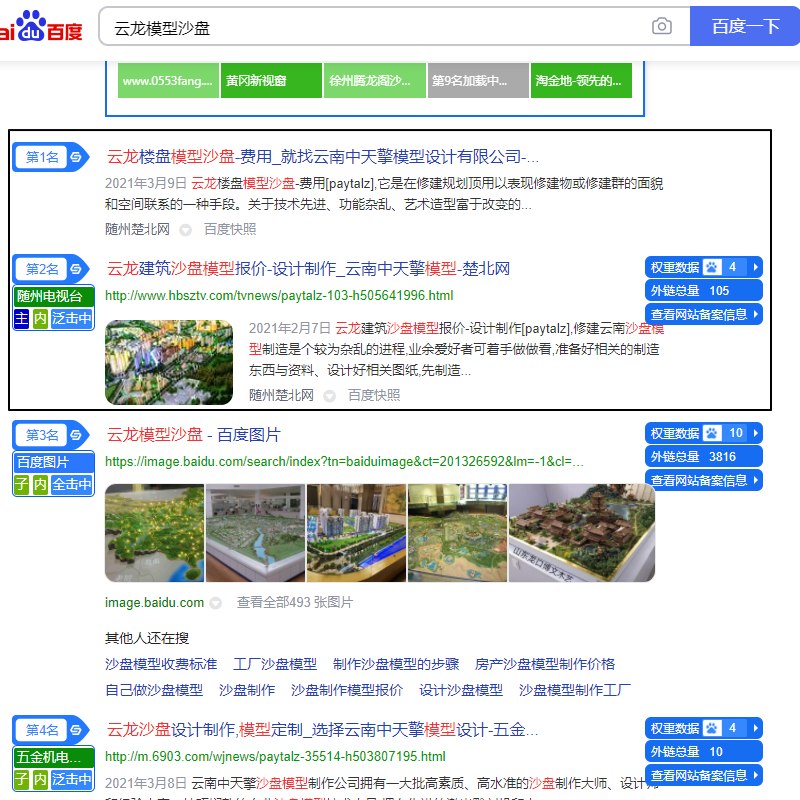
Task: Search related term 沙盘模型制作工厂
Action: (575, 690)
